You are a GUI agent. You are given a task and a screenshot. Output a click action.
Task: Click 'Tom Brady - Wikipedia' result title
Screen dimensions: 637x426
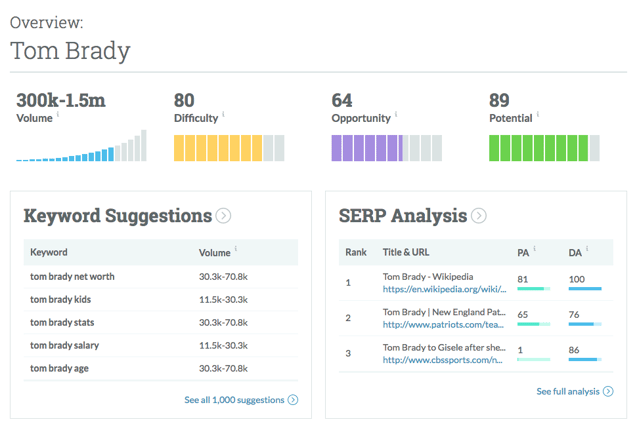click(x=428, y=277)
